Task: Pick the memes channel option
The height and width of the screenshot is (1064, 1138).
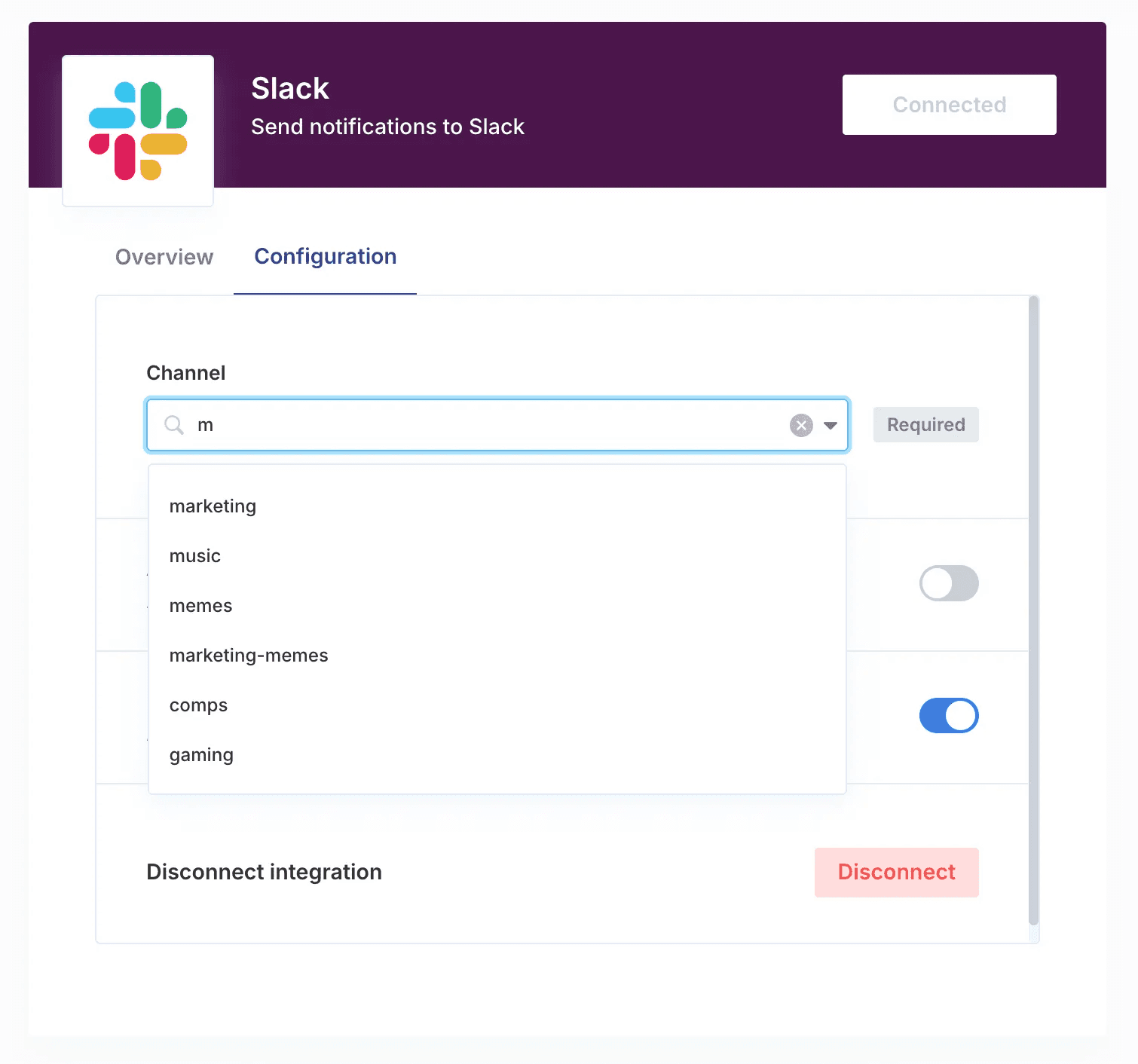Action: pos(200,606)
